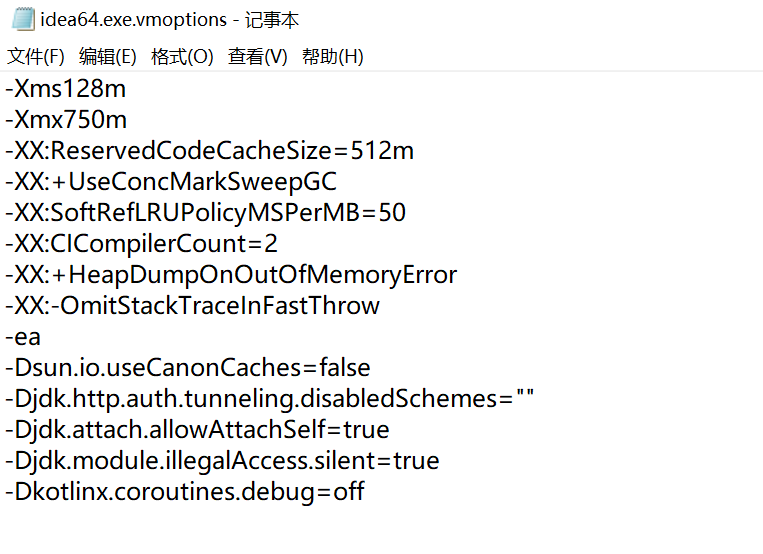763x554 pixels.
Task: Click the ReservedCodeCacheSize=512m line
Action: 210,151
